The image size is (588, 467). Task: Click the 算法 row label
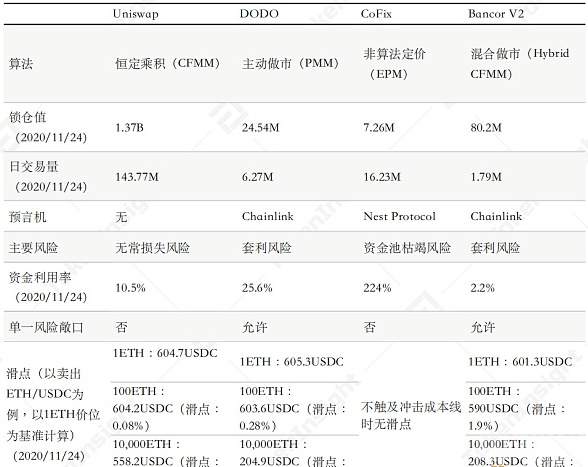21,64
